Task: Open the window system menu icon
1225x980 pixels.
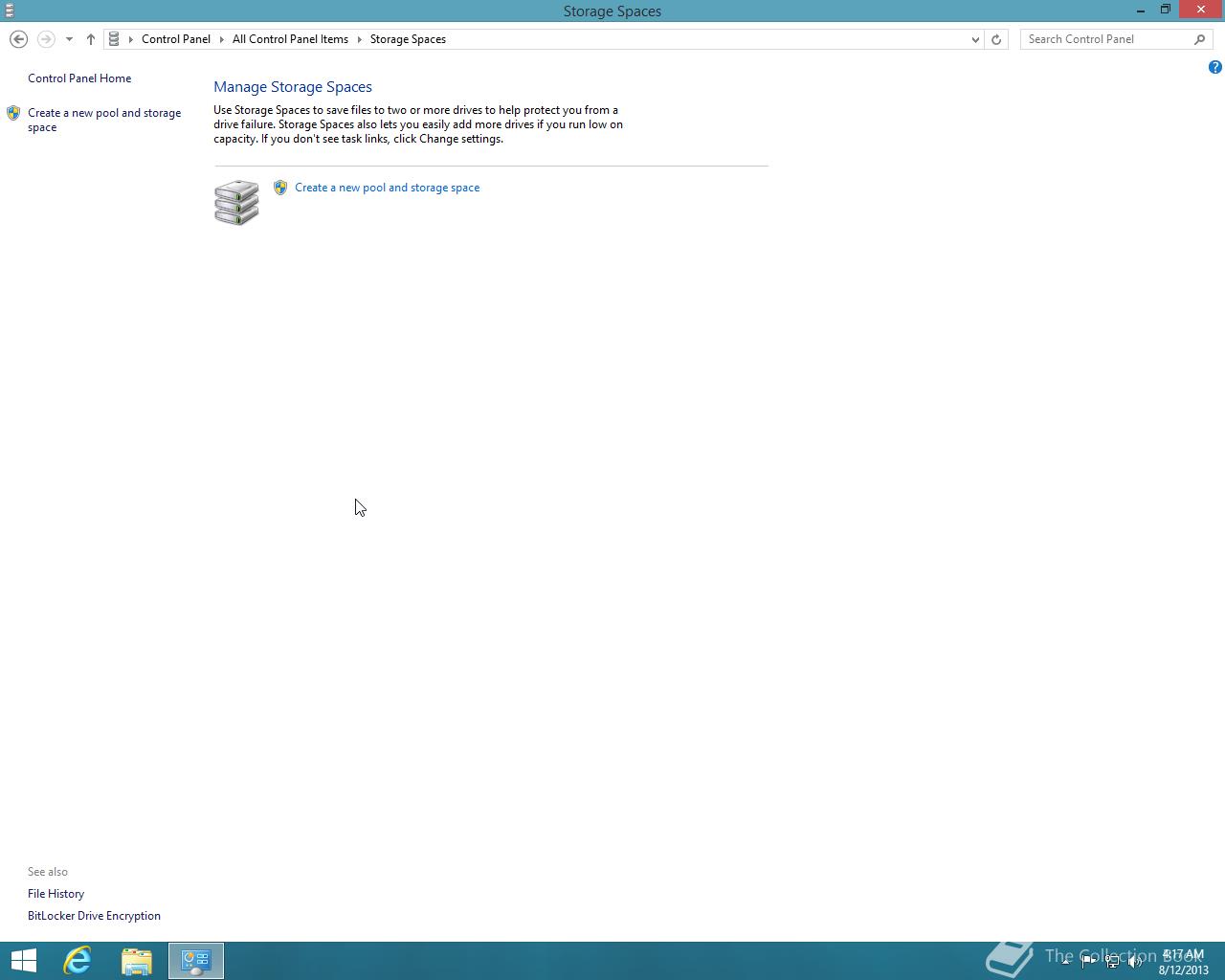Action: (x=9, y=11)
